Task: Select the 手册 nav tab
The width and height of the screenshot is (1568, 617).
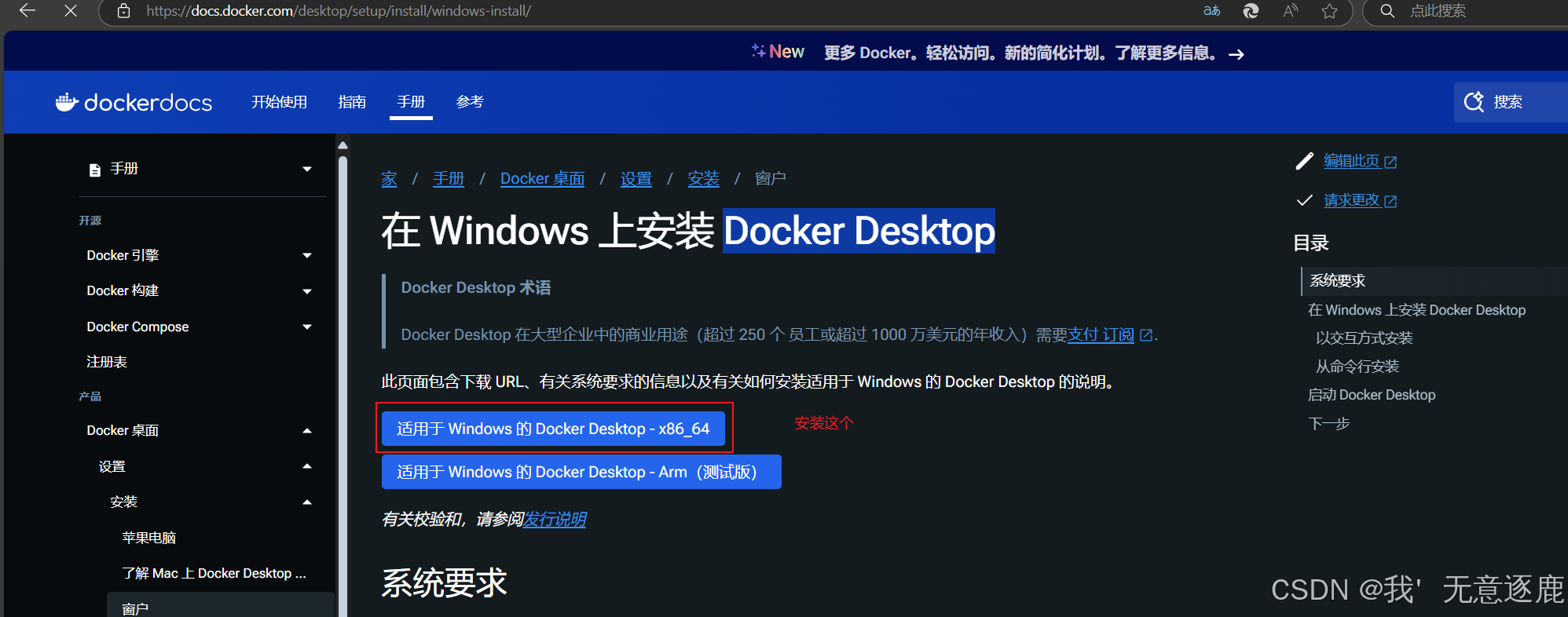Action: (411, 102)
